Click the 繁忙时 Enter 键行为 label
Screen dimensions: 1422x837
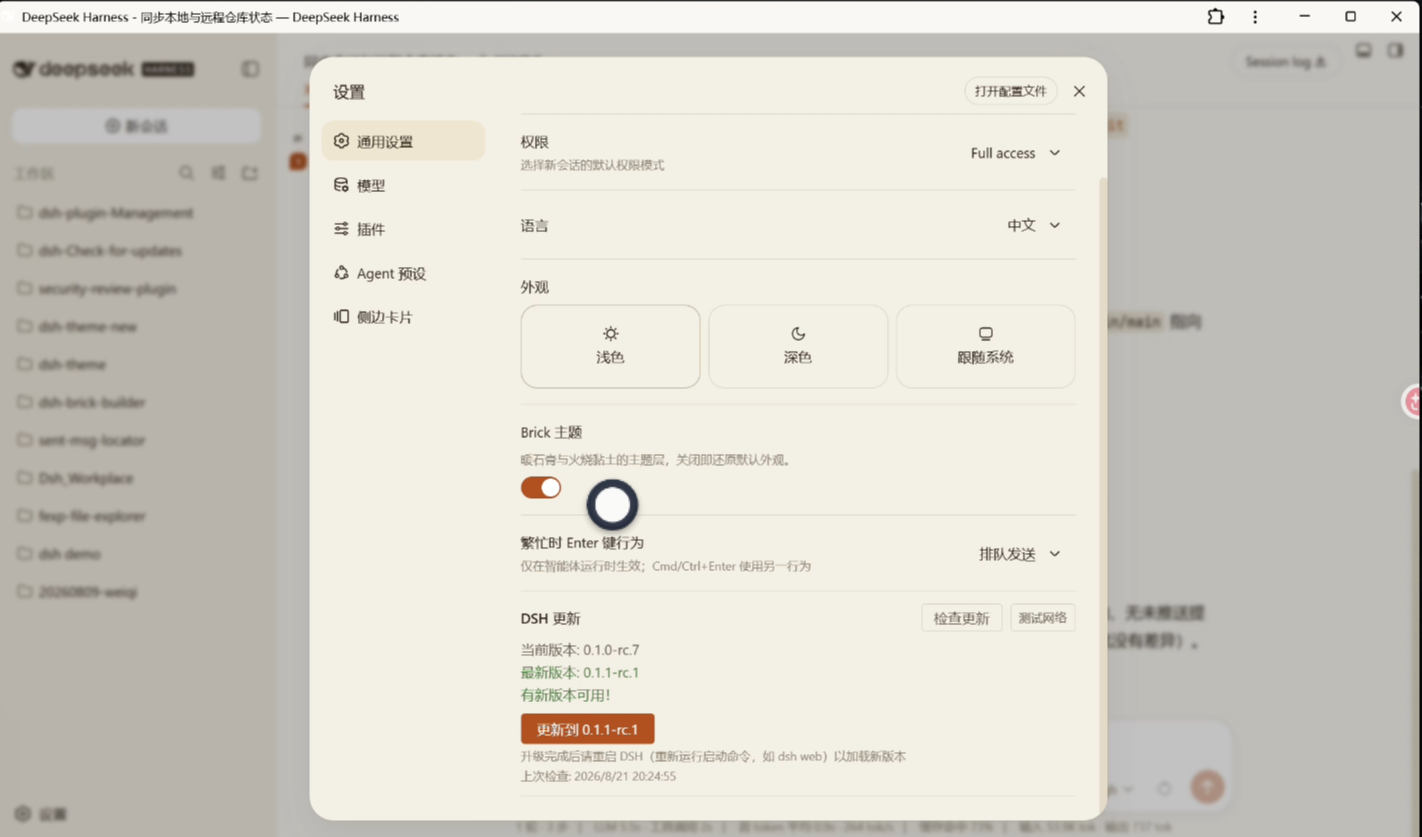[582, 543]
